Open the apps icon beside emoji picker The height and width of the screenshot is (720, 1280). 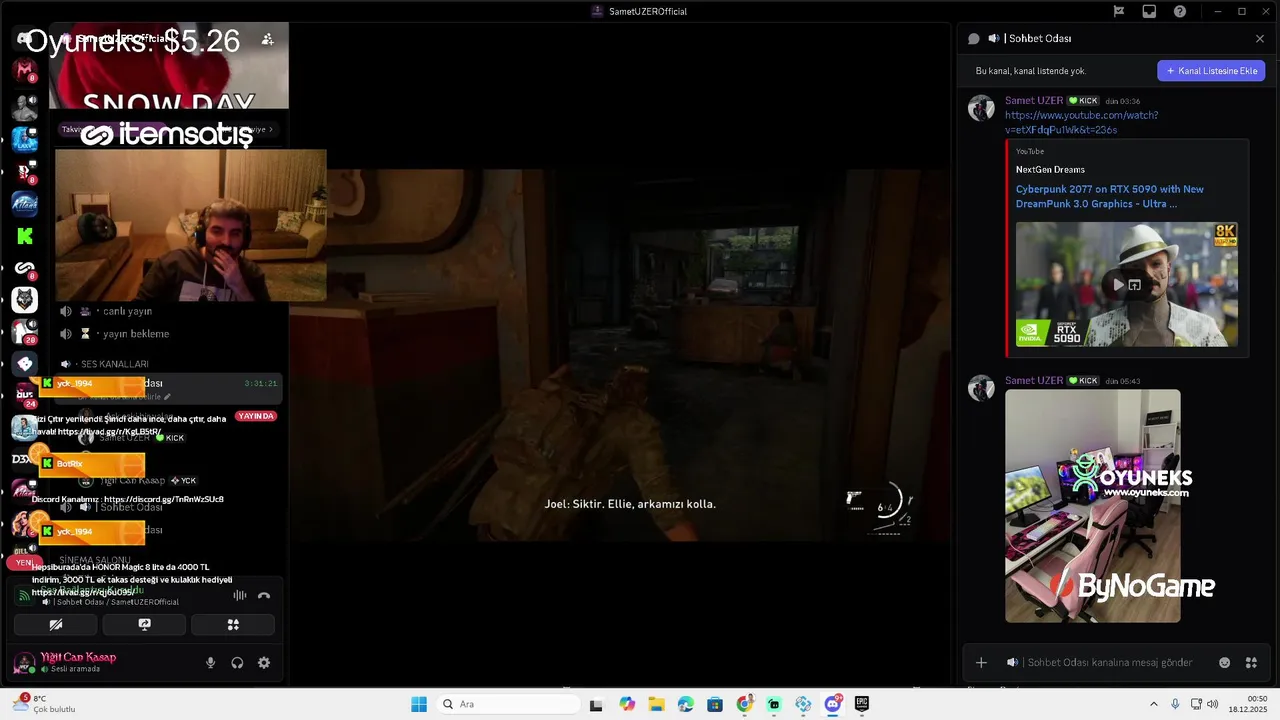pyautogui.click(x=1251, y=662)
